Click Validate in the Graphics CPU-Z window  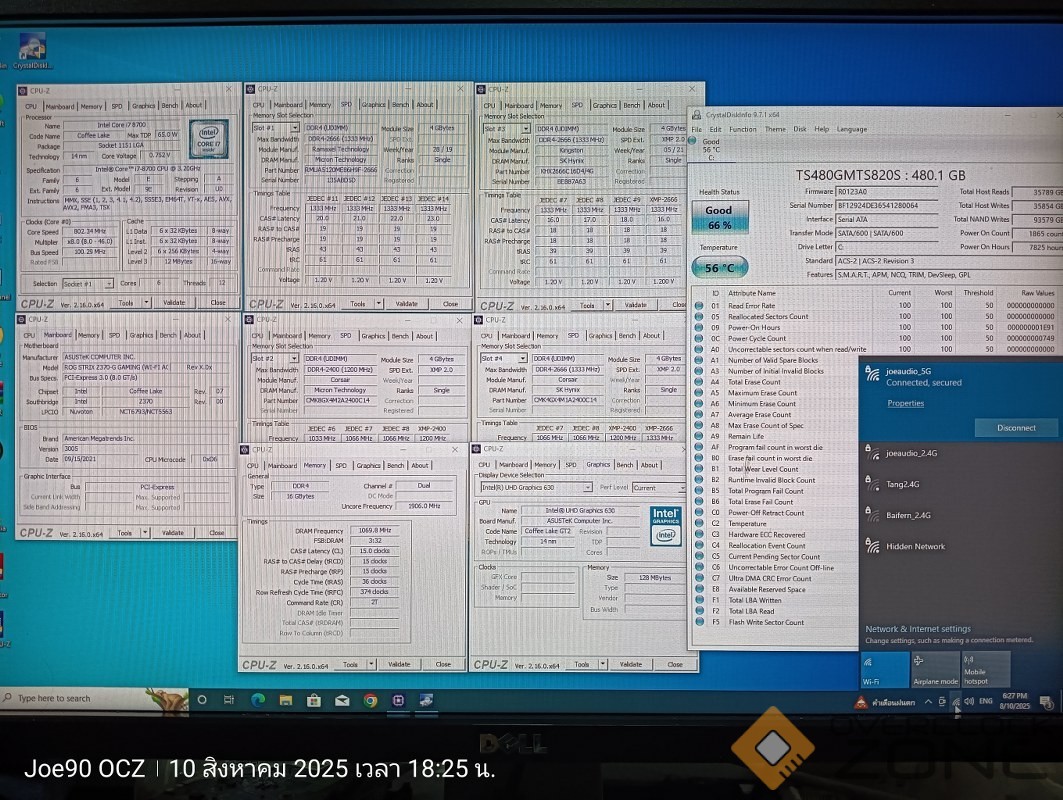tap(630, 664)
